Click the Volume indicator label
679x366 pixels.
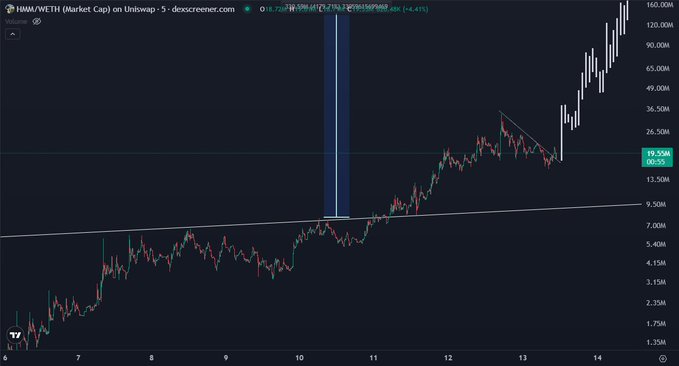pyautogui.click(x=16, y=21)
